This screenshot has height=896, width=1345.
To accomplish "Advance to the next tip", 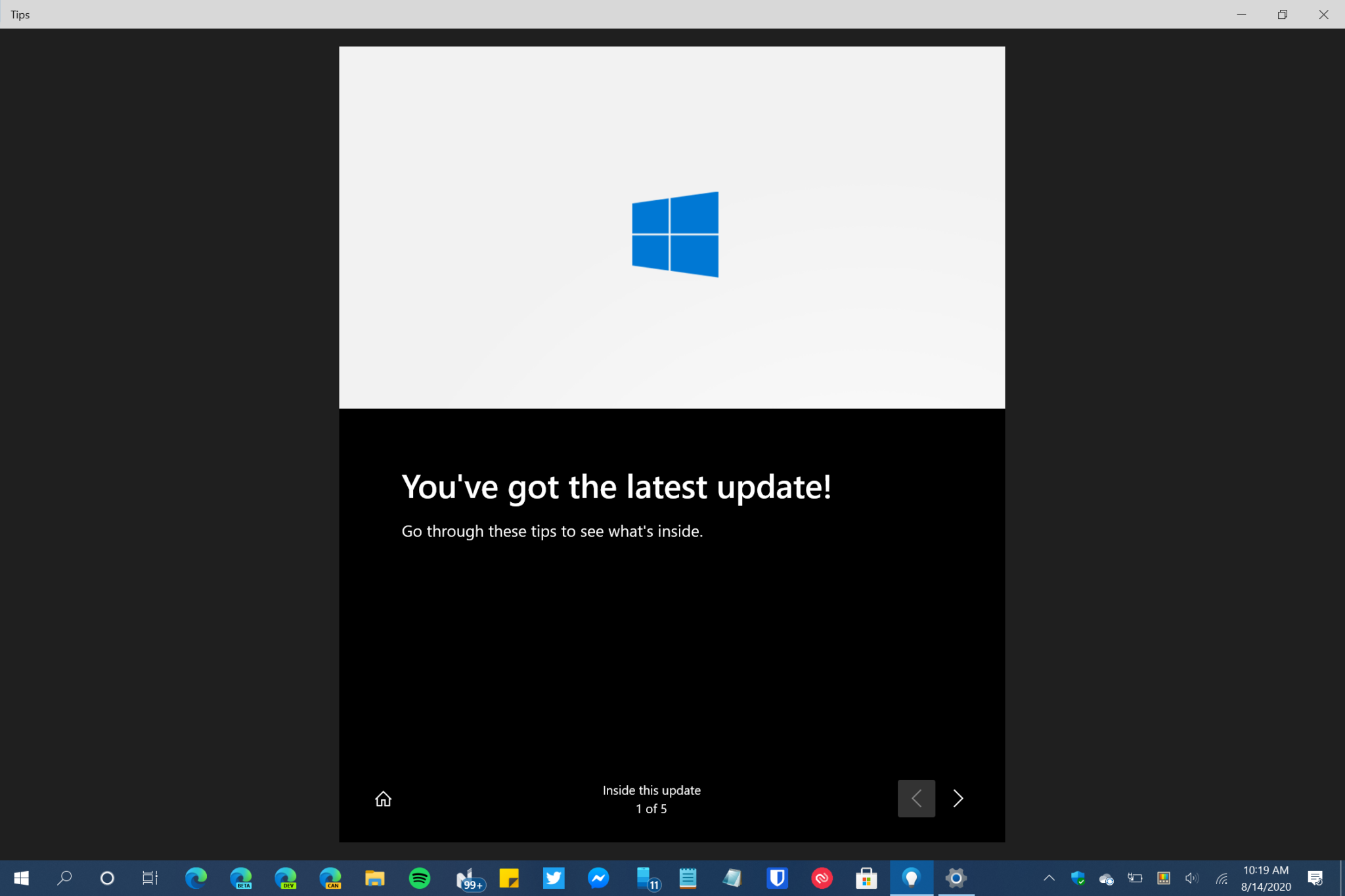I will click(x=958, y=798).
